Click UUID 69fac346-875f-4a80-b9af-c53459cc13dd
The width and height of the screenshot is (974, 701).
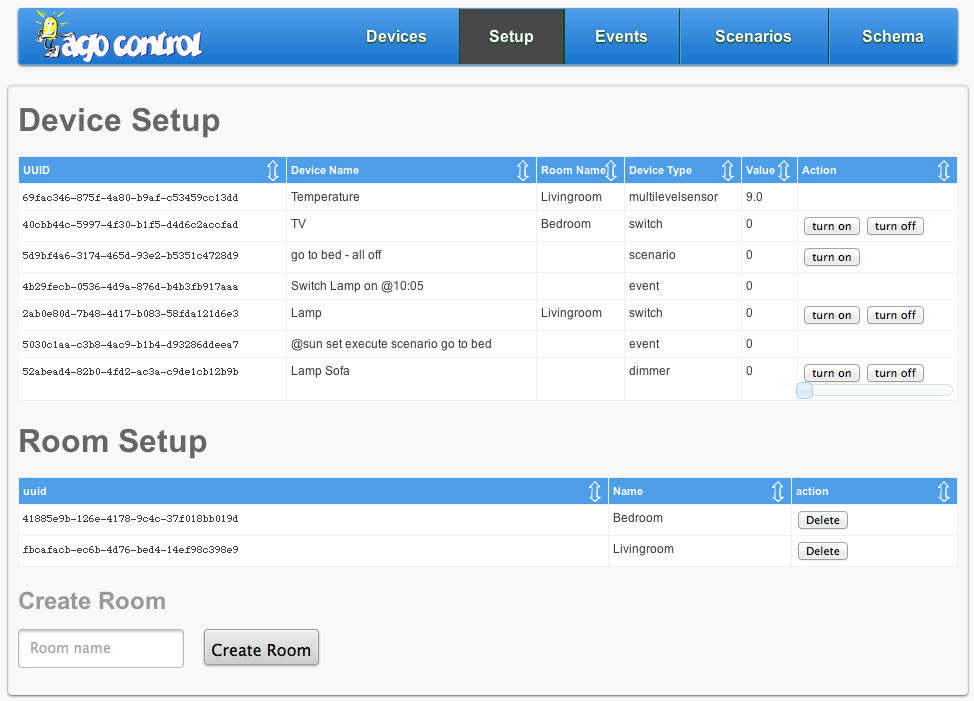click(x=130, y=197)
